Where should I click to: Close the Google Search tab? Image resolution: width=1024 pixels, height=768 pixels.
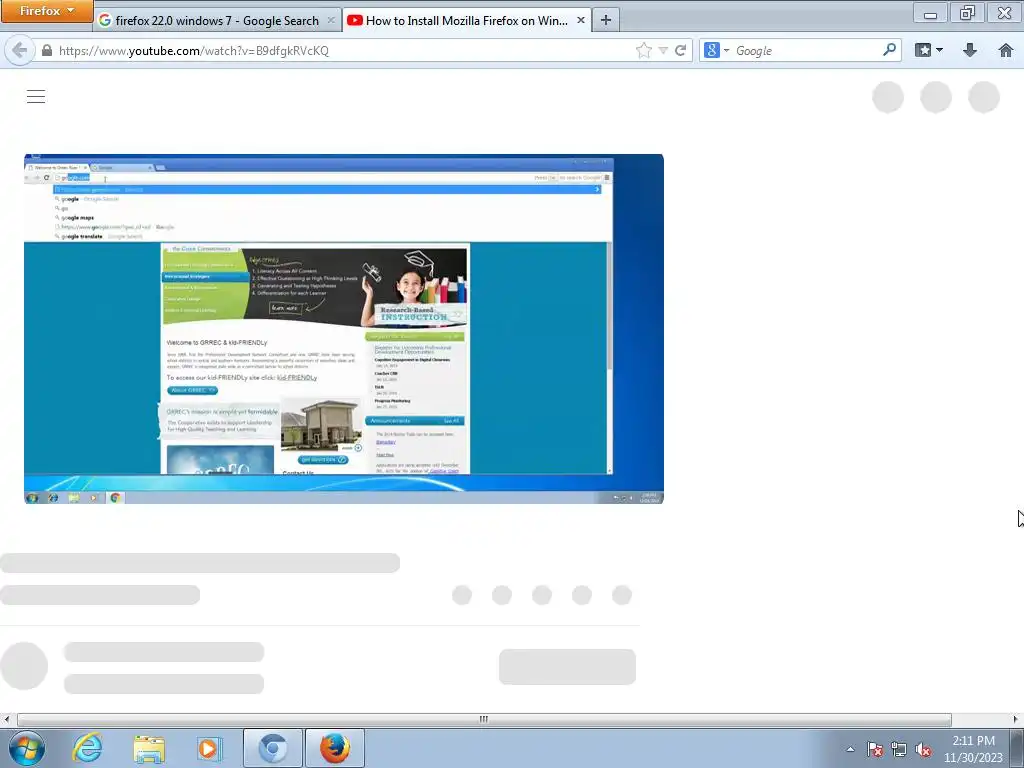[331, 20]
